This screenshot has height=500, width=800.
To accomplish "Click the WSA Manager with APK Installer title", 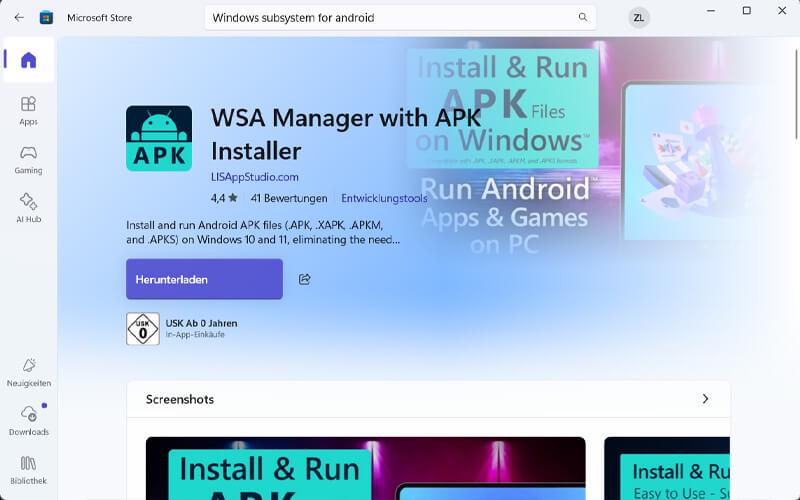I will [x=346, y=134].
